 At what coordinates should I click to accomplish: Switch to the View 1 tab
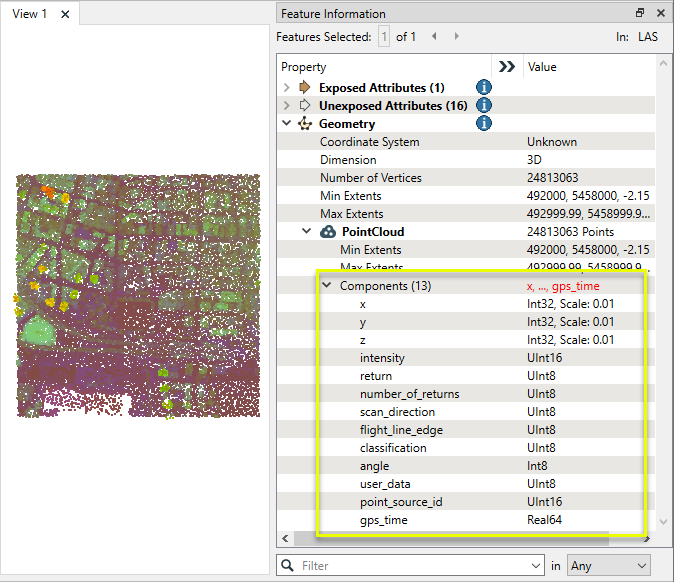pyautogui.click(x=29, y=14)
